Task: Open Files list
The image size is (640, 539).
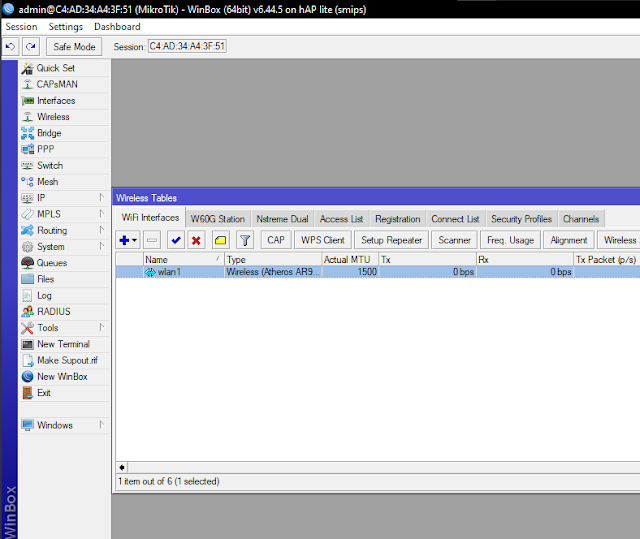Action: click(x=64, y=279)
